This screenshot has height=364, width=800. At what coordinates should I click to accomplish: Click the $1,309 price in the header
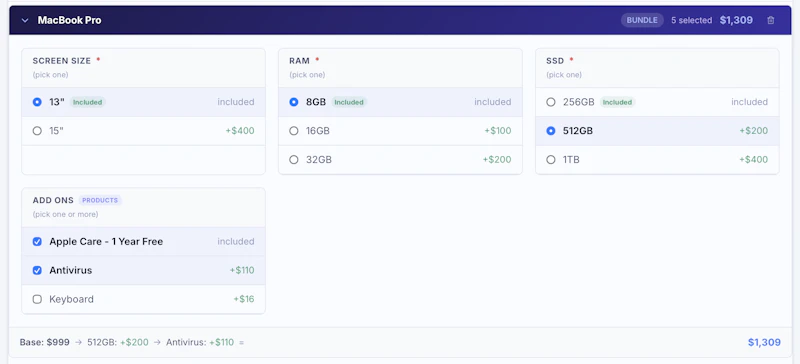point(736,20)
